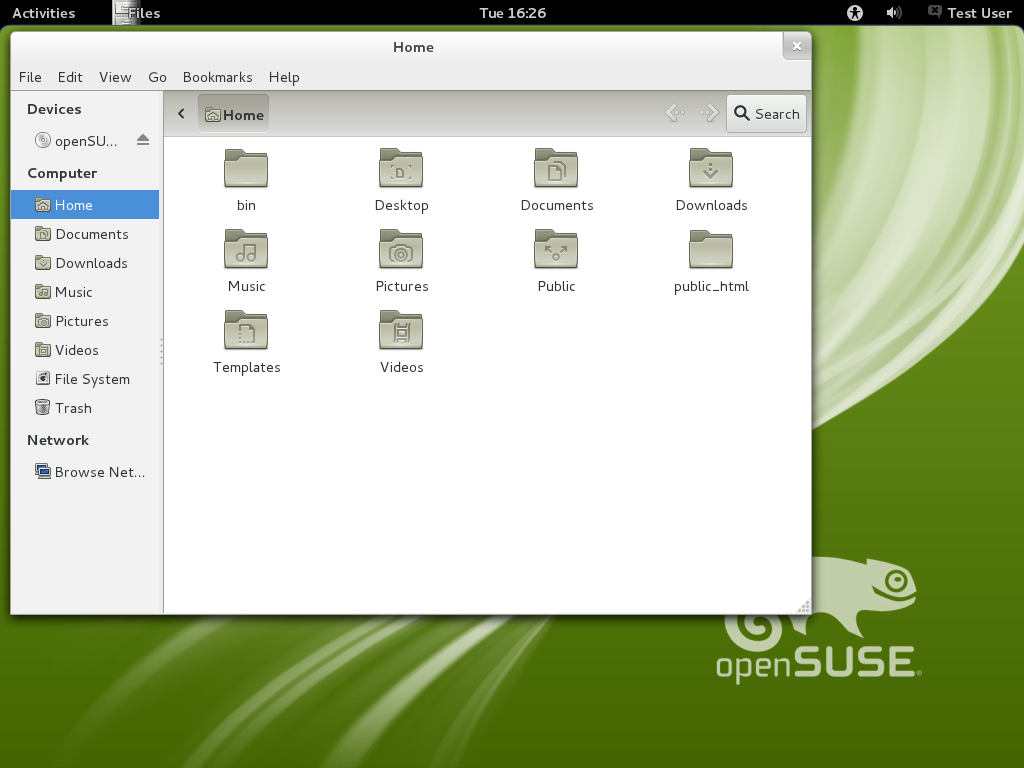Viewport: 1024px width, 768px height.
Task: Click the Search button
Action: point(766,114)
